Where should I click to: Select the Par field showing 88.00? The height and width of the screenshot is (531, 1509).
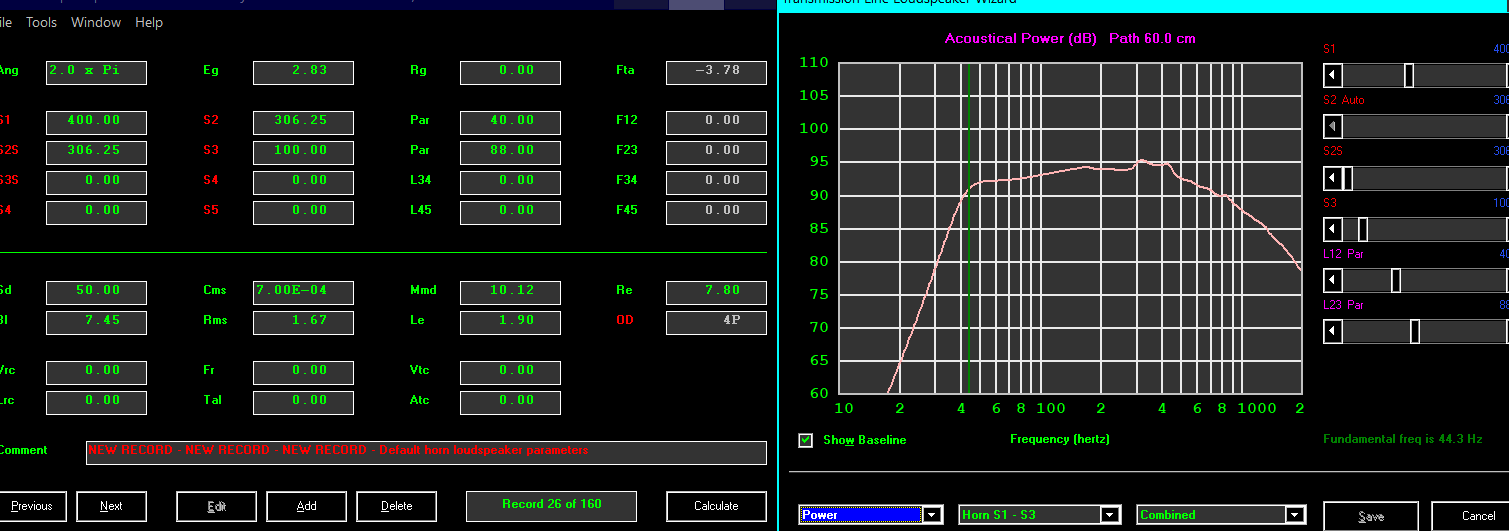tap(510, 152)
